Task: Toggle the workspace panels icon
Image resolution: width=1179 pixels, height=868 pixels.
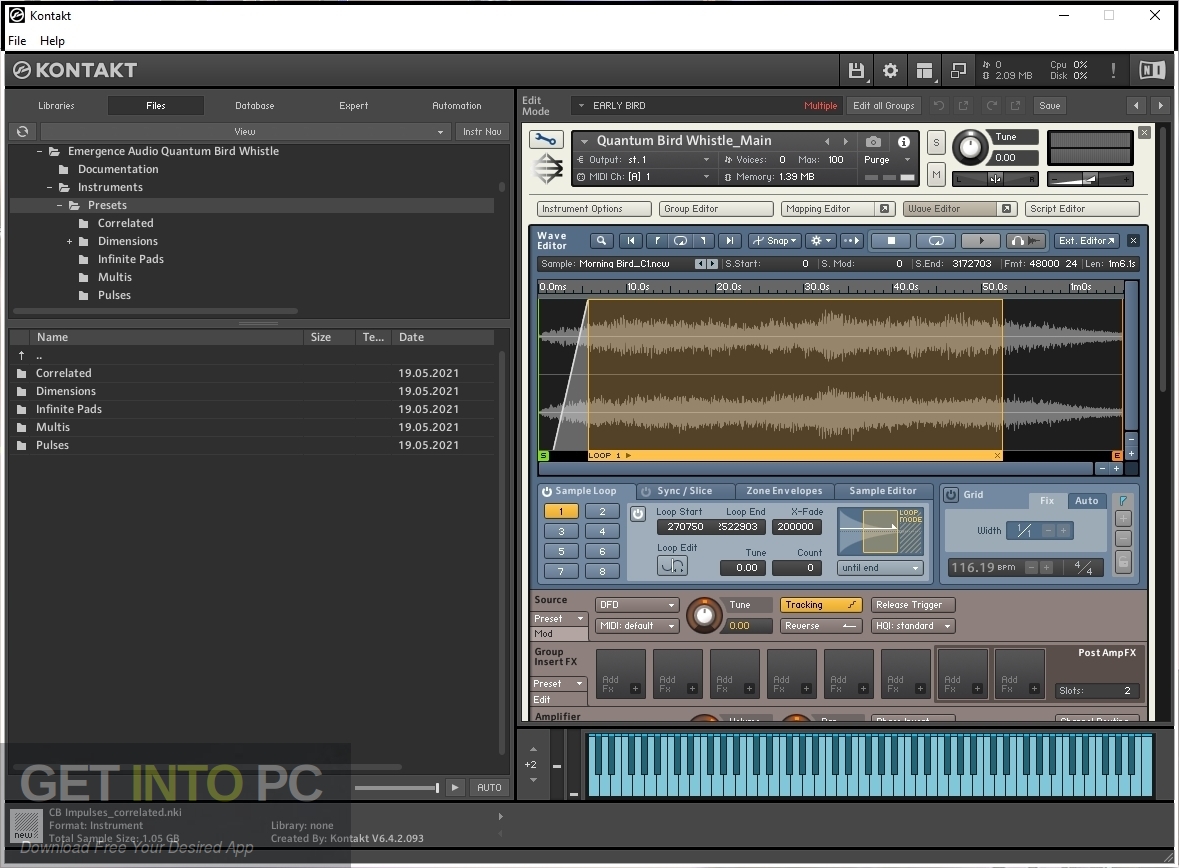Action: pos(924,71)
